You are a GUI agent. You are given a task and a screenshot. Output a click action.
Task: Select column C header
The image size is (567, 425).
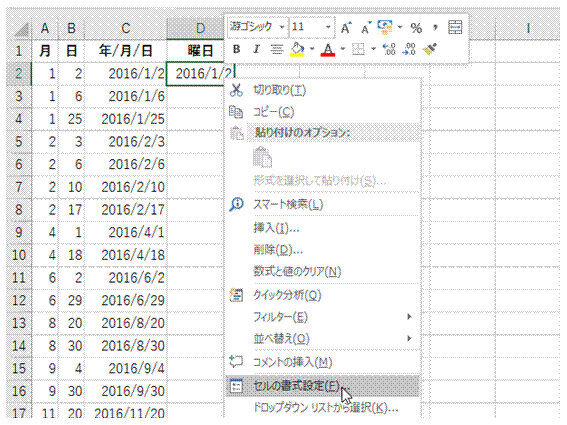coord(125,28)
